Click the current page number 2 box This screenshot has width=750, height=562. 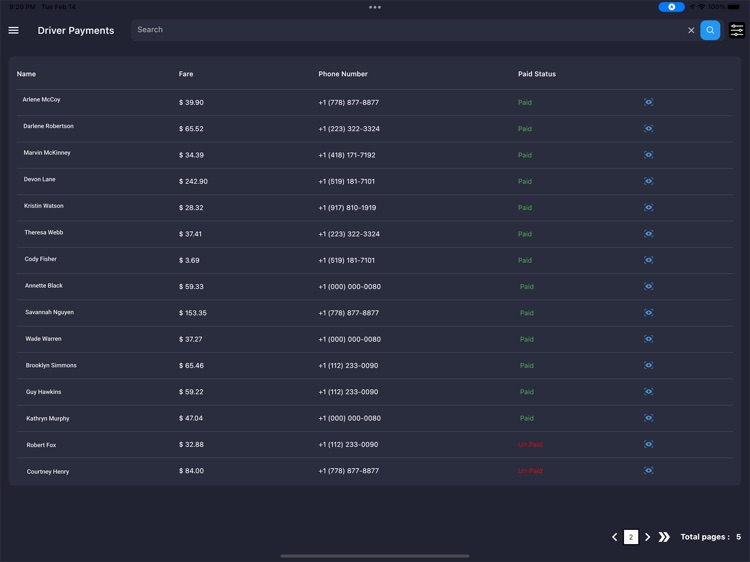click(631, 537)
